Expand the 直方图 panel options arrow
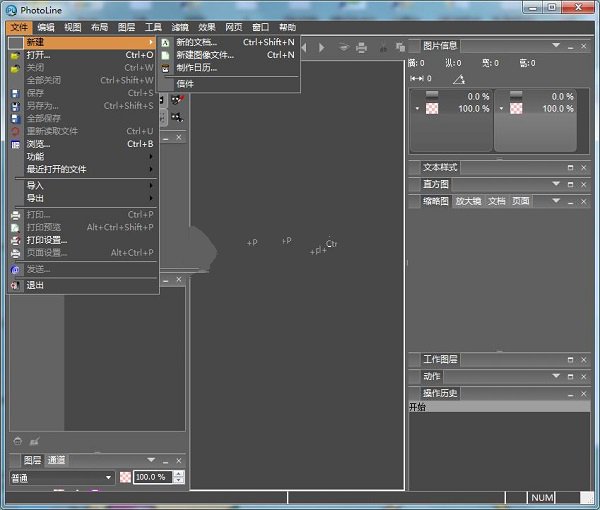The image size is (600, 510). [556, 184]
